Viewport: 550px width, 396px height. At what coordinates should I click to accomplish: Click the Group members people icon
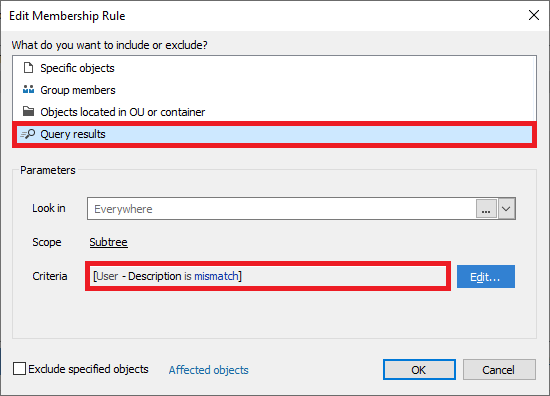coord(28,89)
